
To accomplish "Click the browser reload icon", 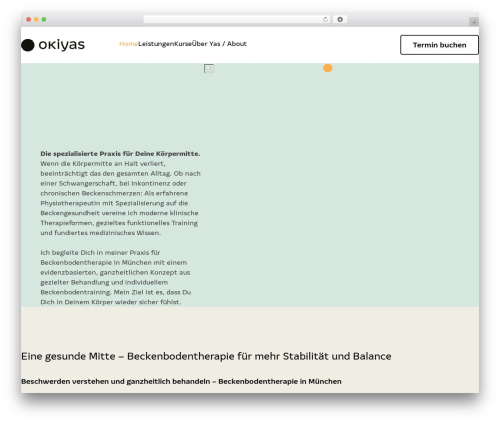I will point(325,19).
